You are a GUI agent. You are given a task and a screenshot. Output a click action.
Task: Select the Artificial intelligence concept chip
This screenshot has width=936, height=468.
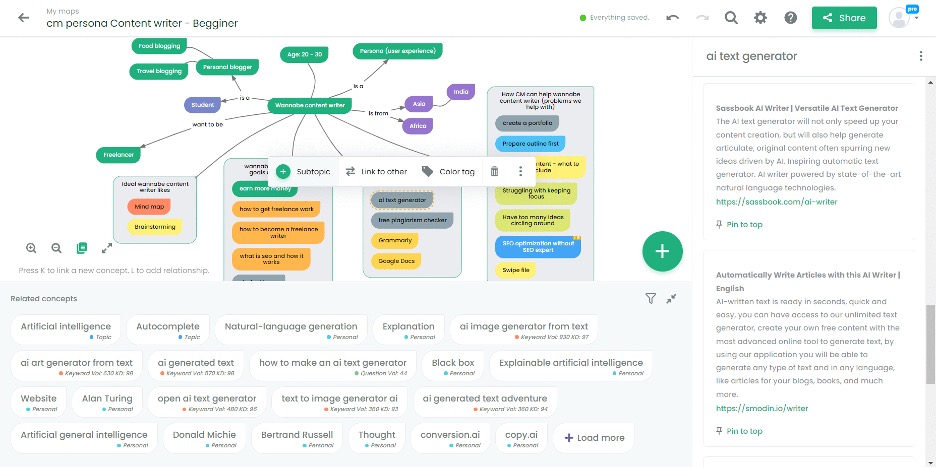[66, 330]
